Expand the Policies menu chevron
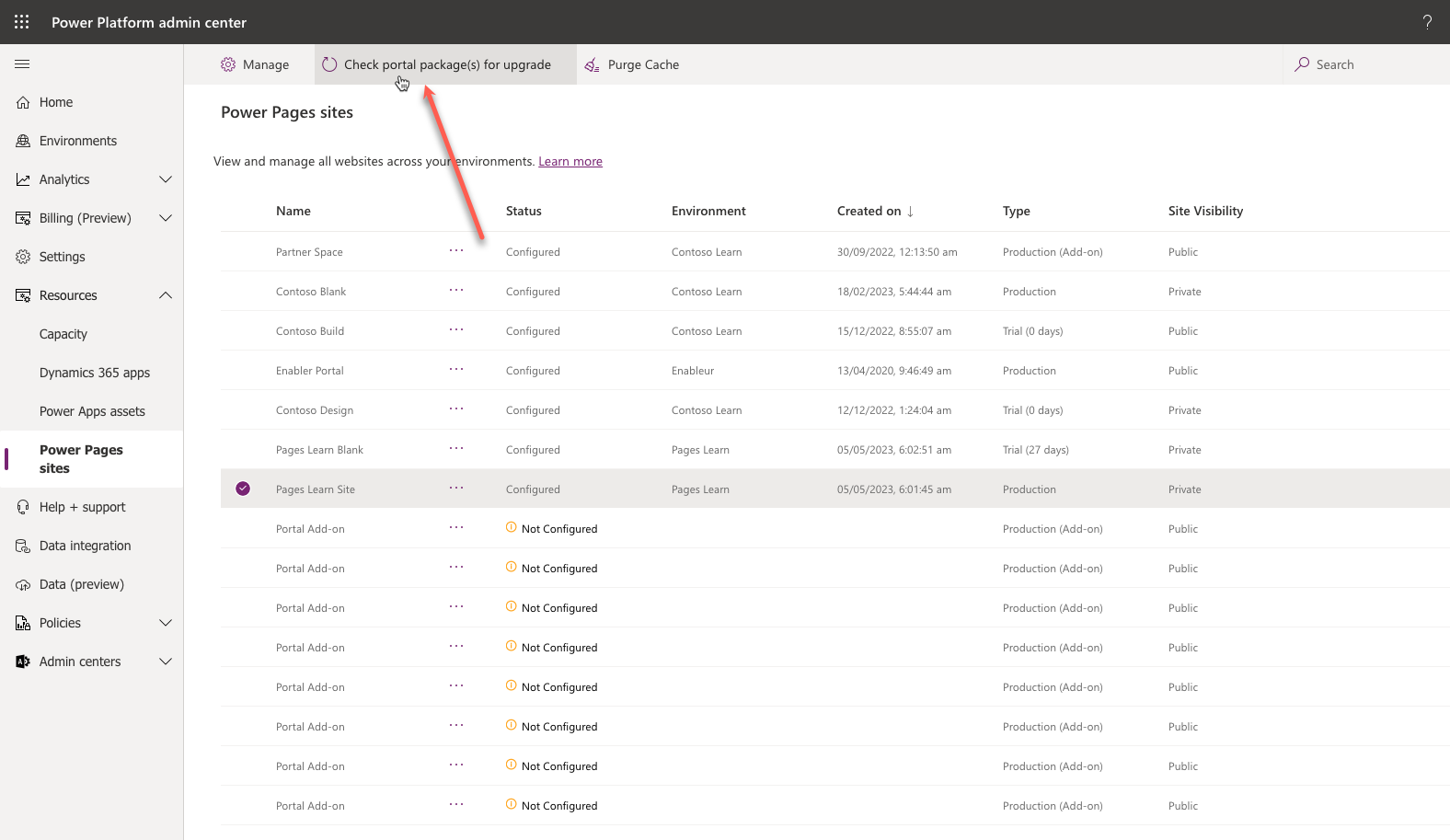Image resolution: width=1450 pixels, height=840 pixels. click(166, 623)
